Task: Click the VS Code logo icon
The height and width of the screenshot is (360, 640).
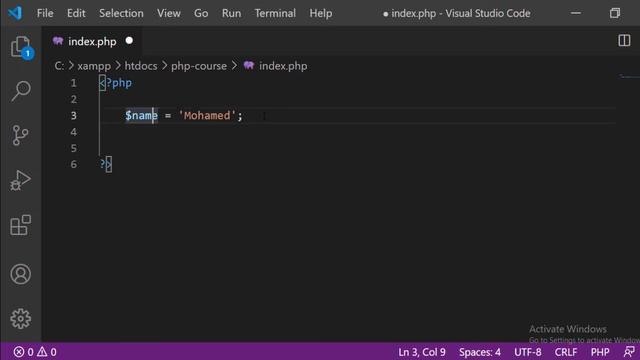Action: (15, 13)
